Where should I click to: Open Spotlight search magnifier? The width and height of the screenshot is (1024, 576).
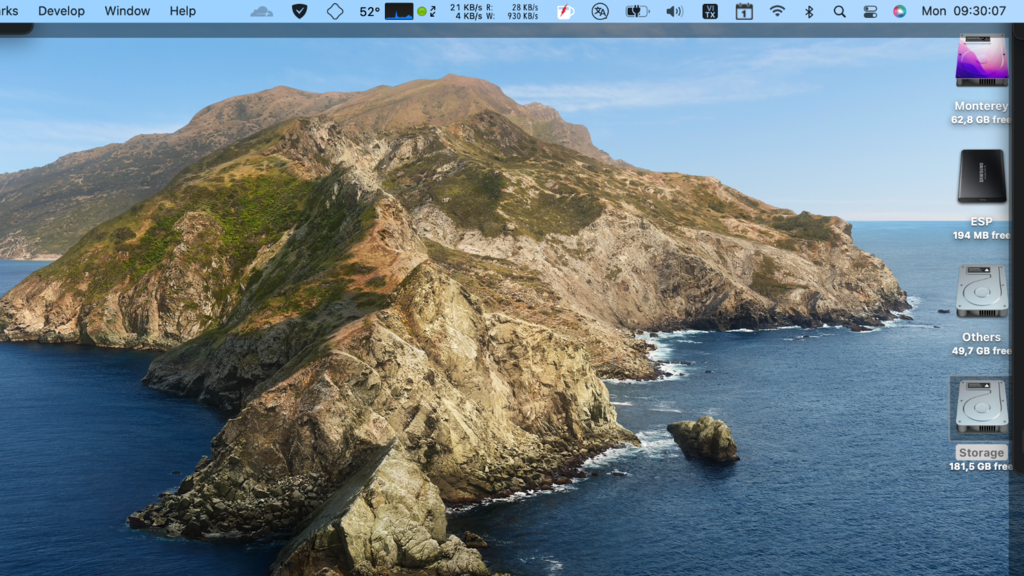(839, 11)
